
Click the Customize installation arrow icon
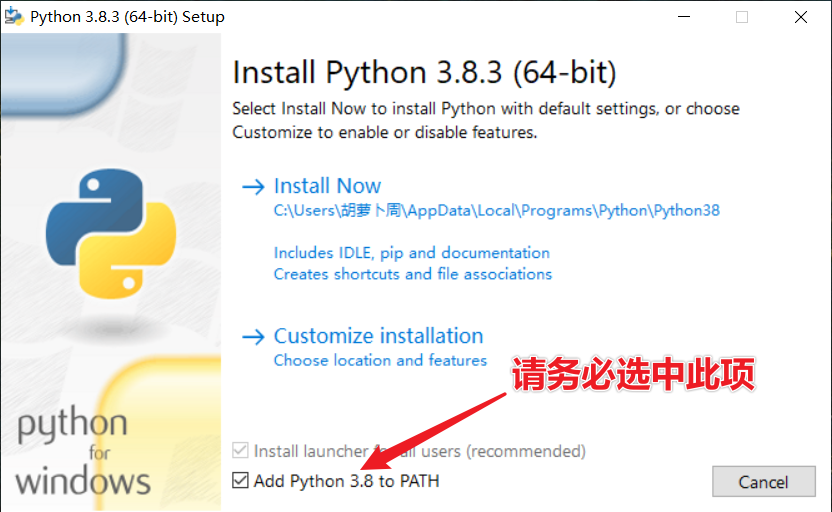point(253,337)
